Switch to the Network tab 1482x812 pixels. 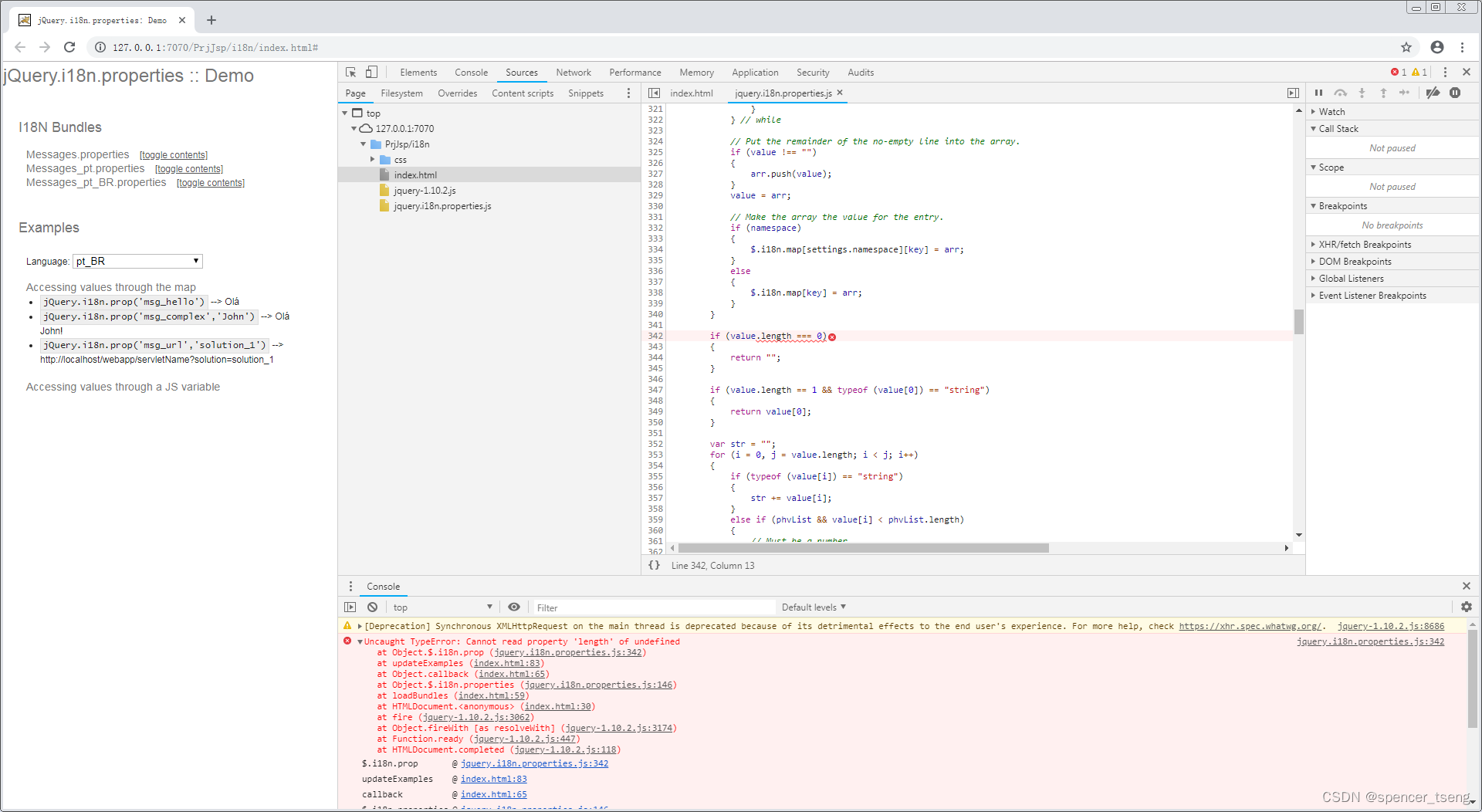coord(573,72)
